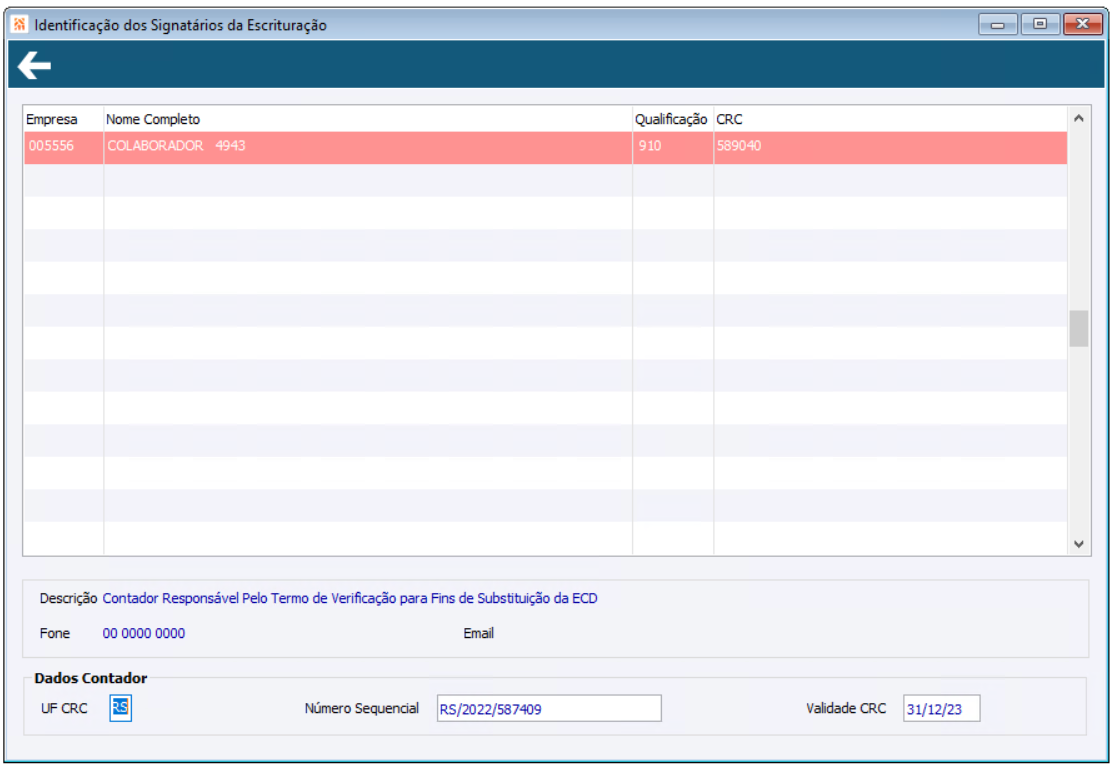Click the Validade CRC label
Screen dimensions: 1113x769
[846, 709]
